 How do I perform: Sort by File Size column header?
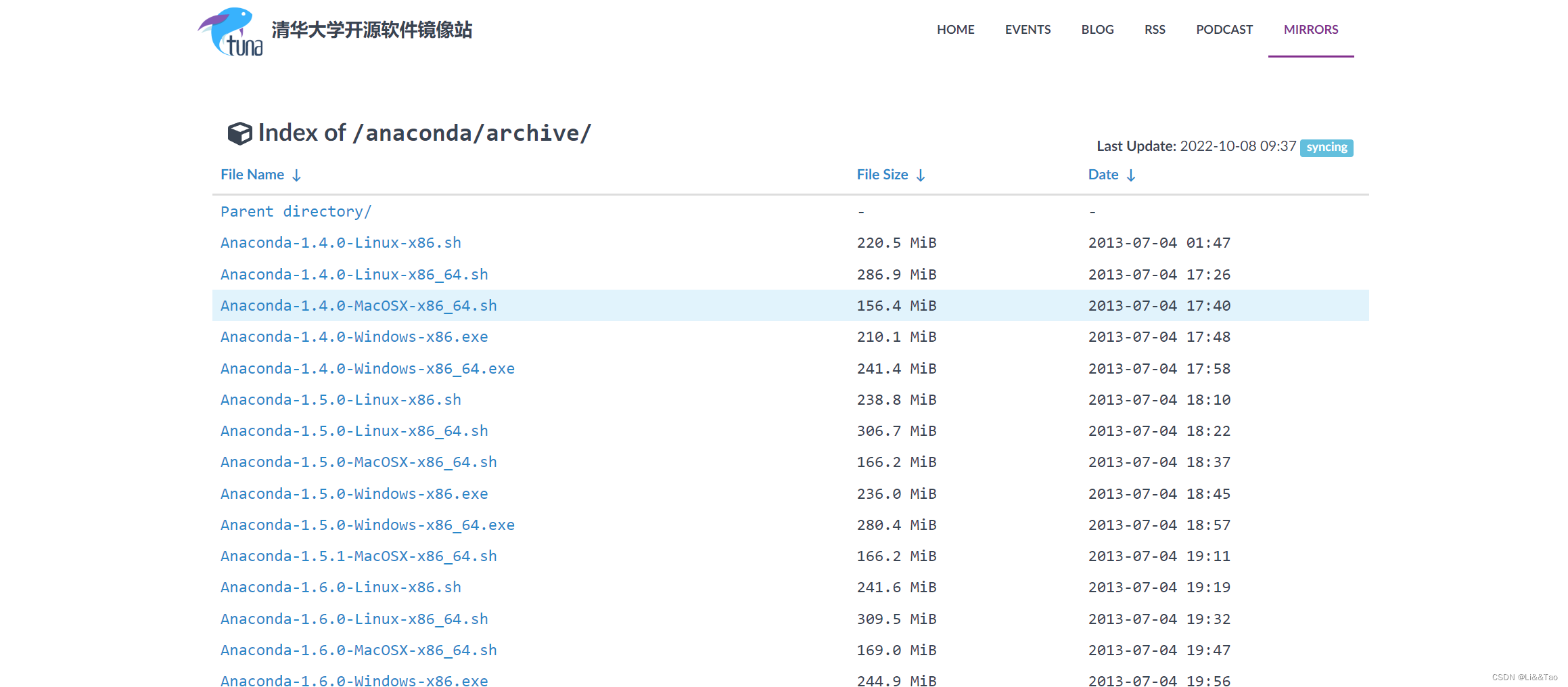pos(890,175)
